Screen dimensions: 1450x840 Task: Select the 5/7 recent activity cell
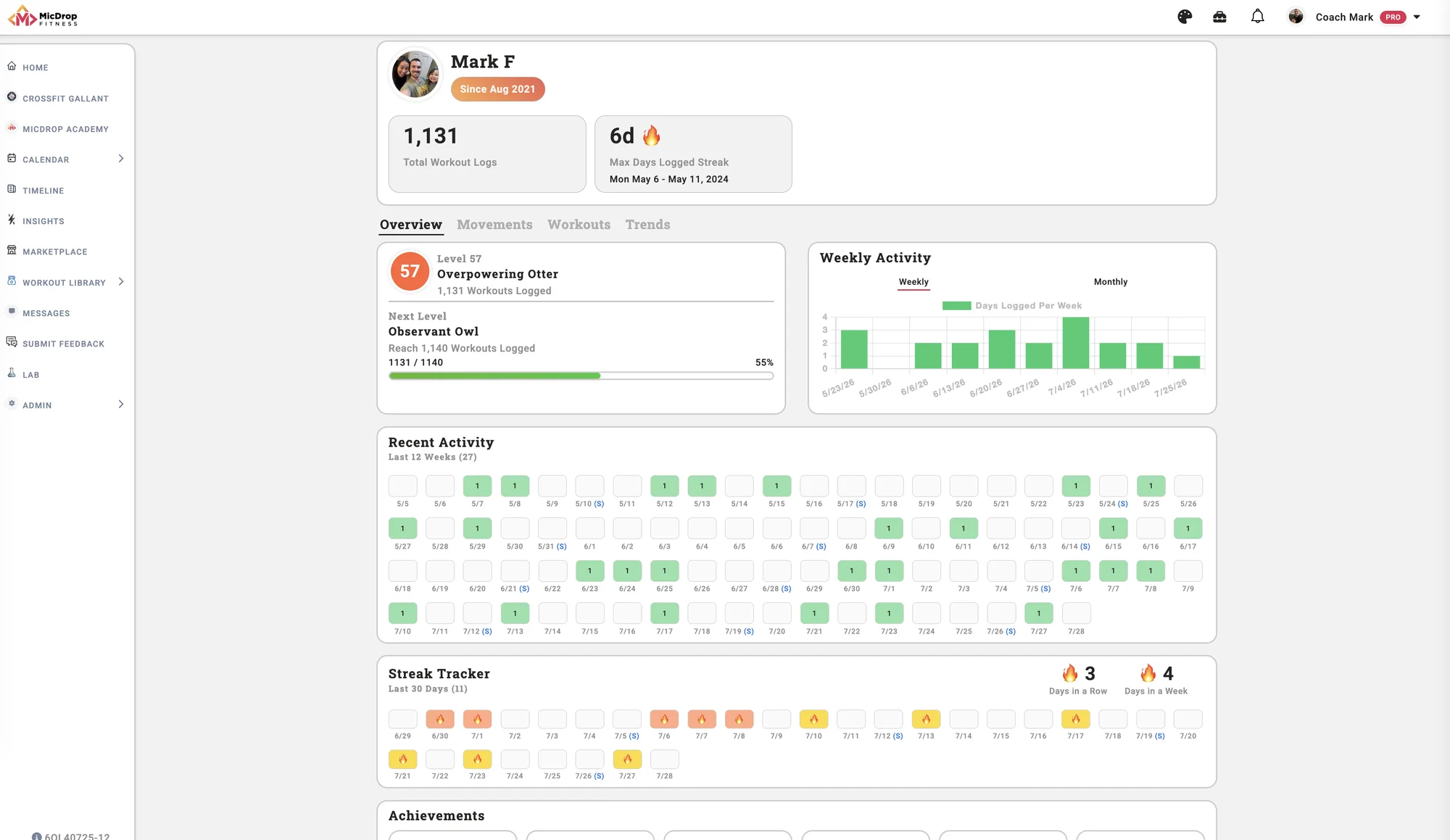pos(477,486)
